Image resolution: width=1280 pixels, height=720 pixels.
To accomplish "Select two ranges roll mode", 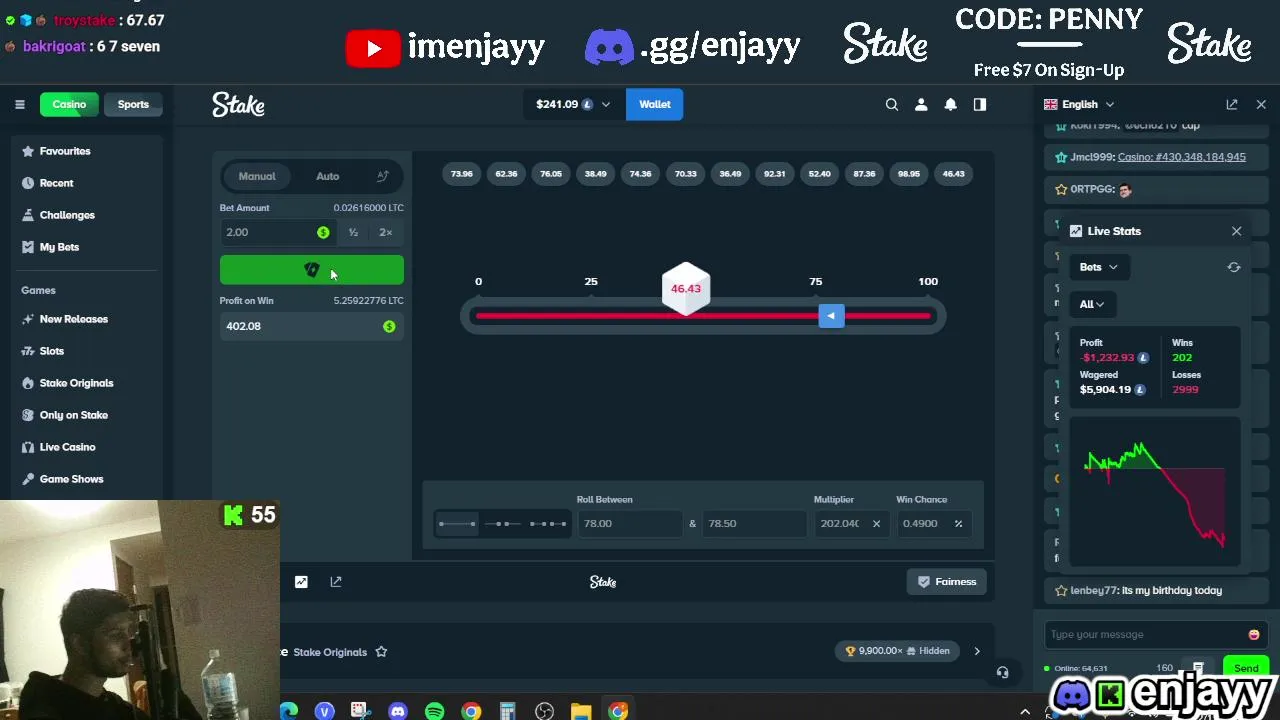I will (x=503, y=524).
